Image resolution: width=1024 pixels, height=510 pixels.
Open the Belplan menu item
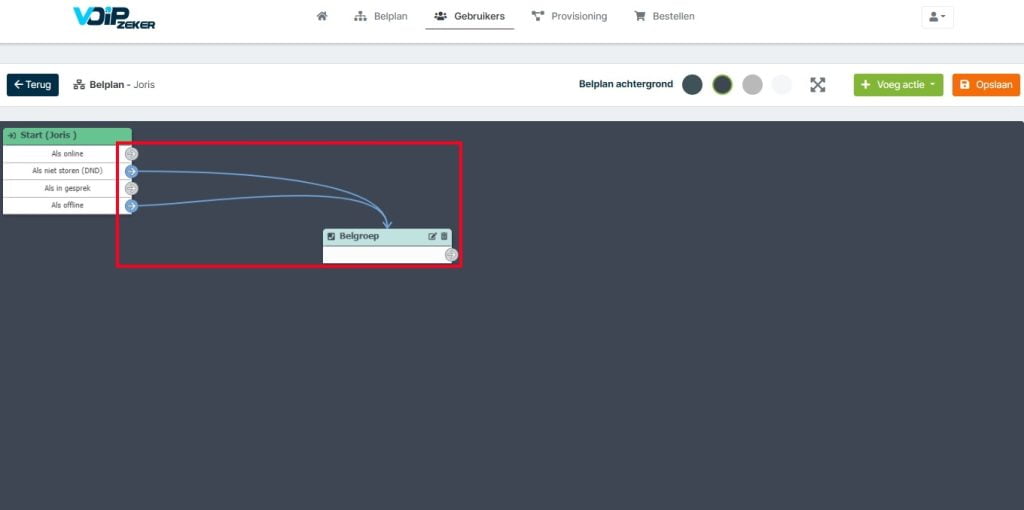(x=381, y=16)
